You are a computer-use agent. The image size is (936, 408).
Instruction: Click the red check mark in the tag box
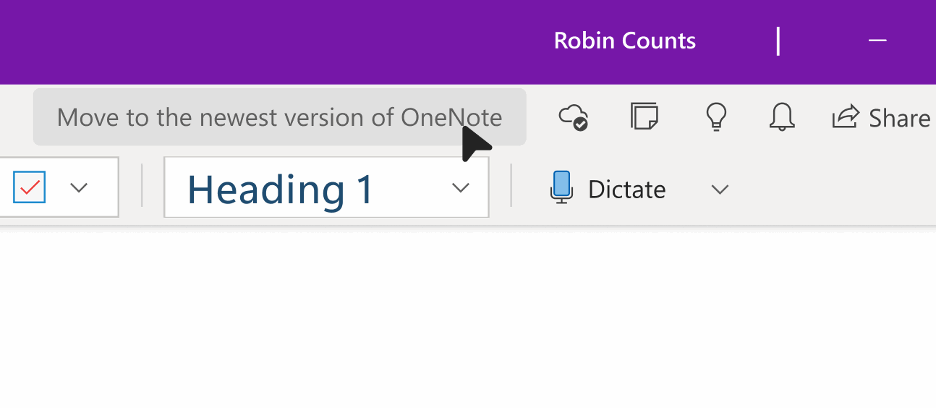tap(29, 188)
